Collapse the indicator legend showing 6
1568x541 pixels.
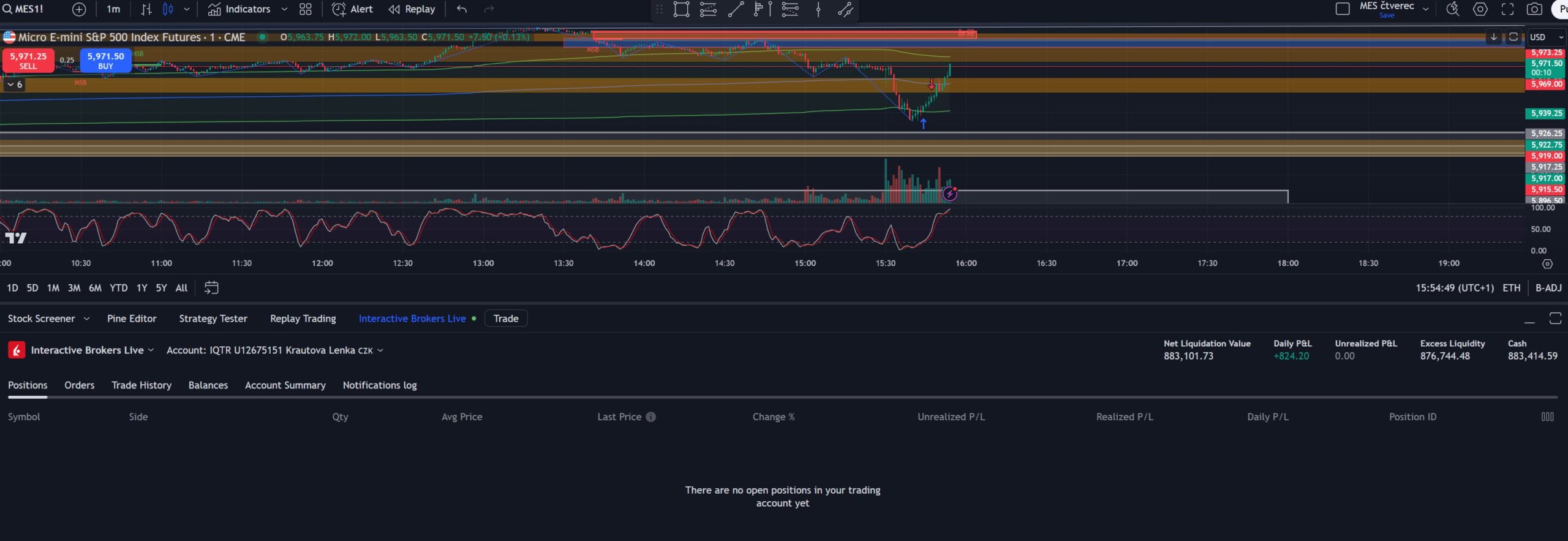click(x=15, y=85)
